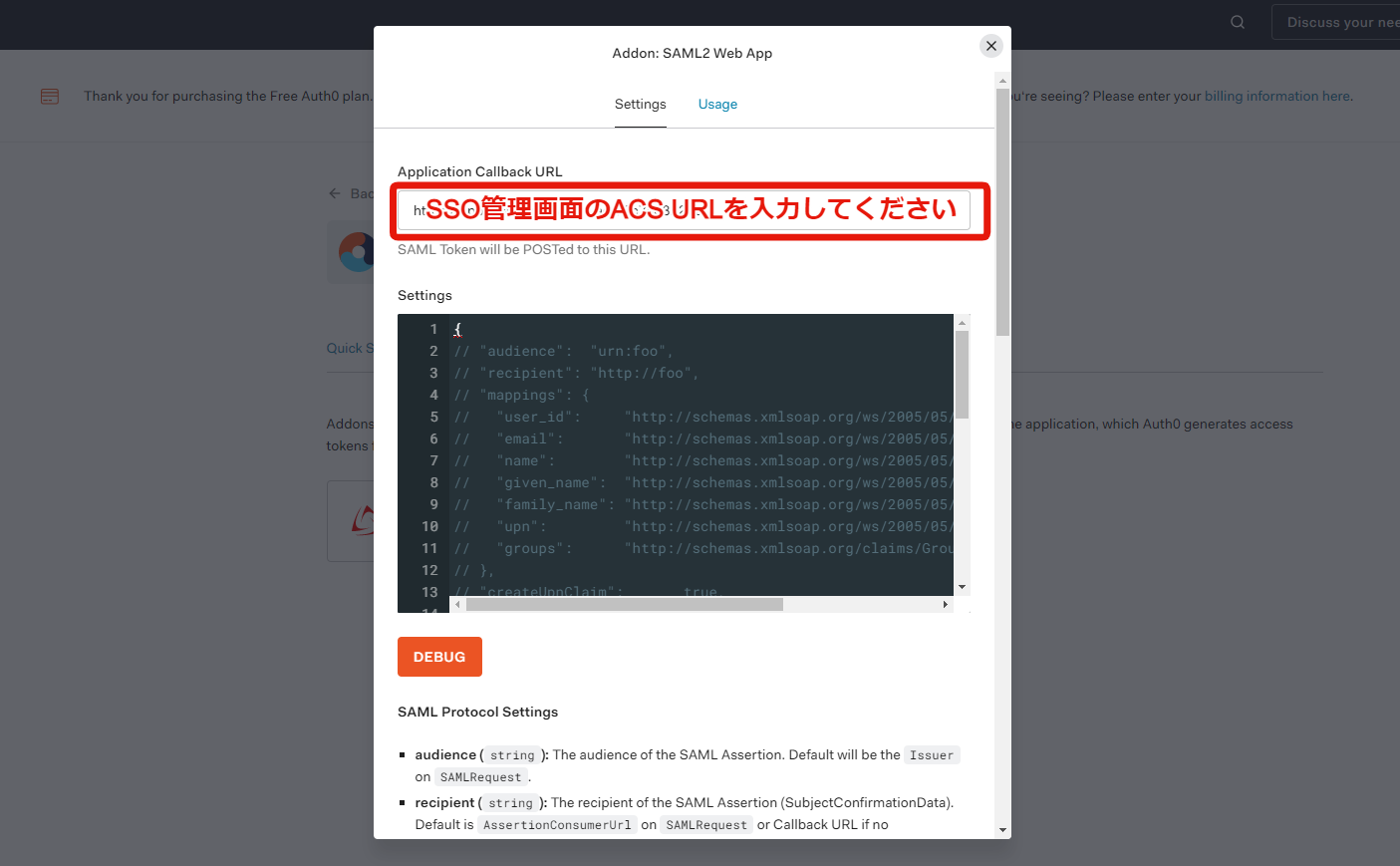Click the Quick Start tab behind dialog
This screenshot has width=1400, height=866.
[x=350, y=348]
